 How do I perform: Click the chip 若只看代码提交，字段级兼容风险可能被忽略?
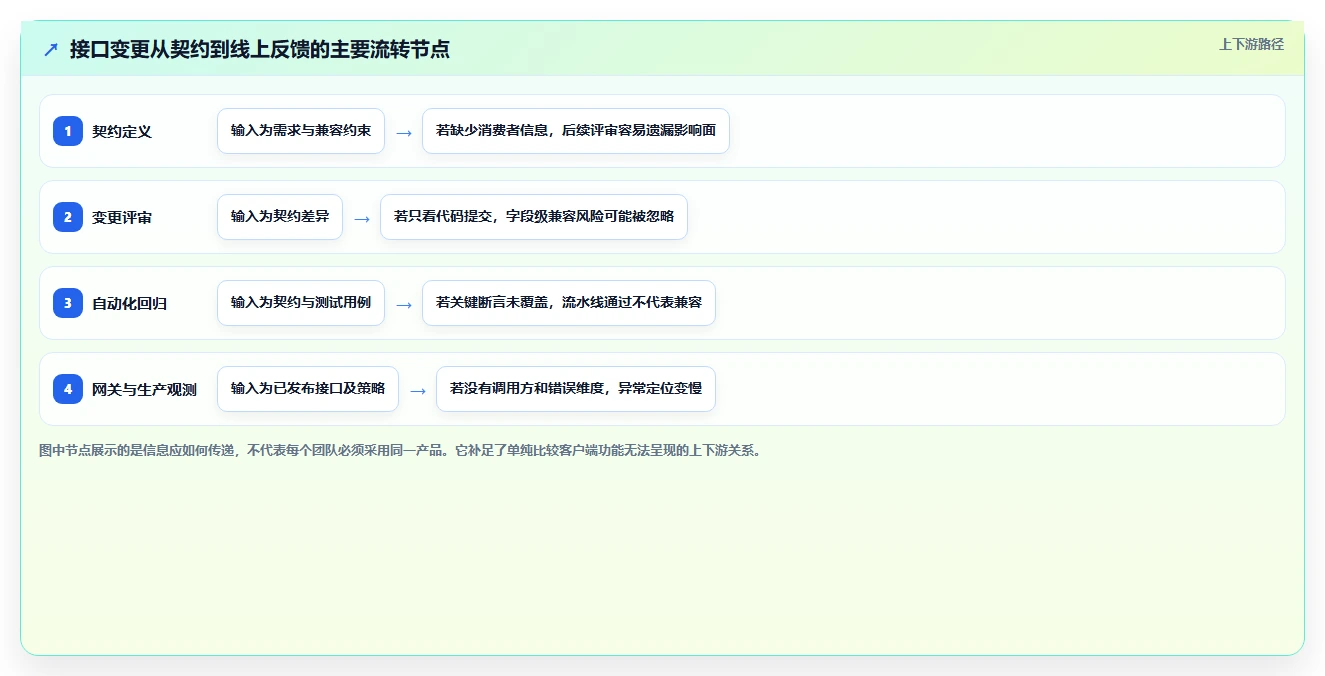pyautogui.click(x=534, y=217)
